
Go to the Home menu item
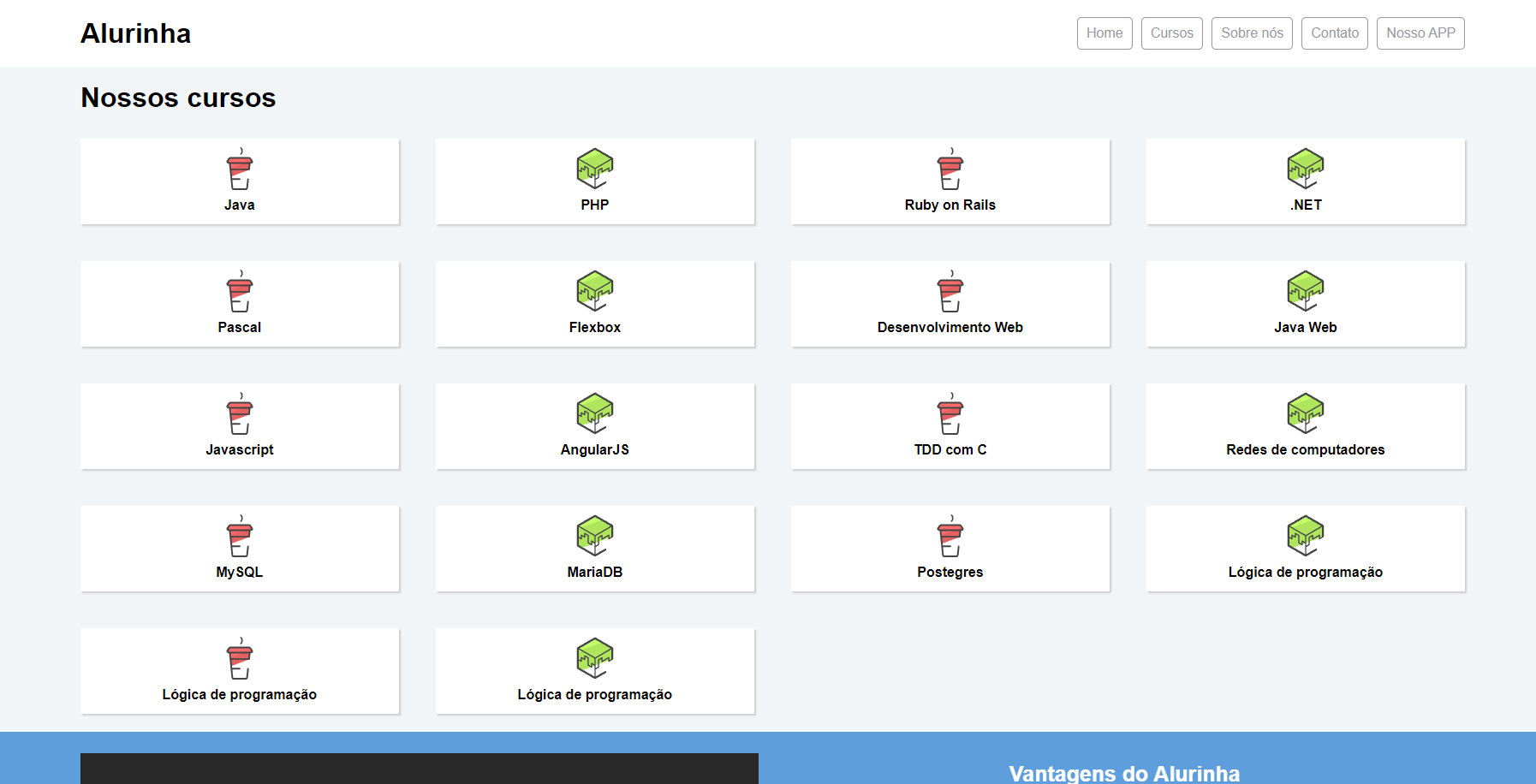tap(1104, 33)
